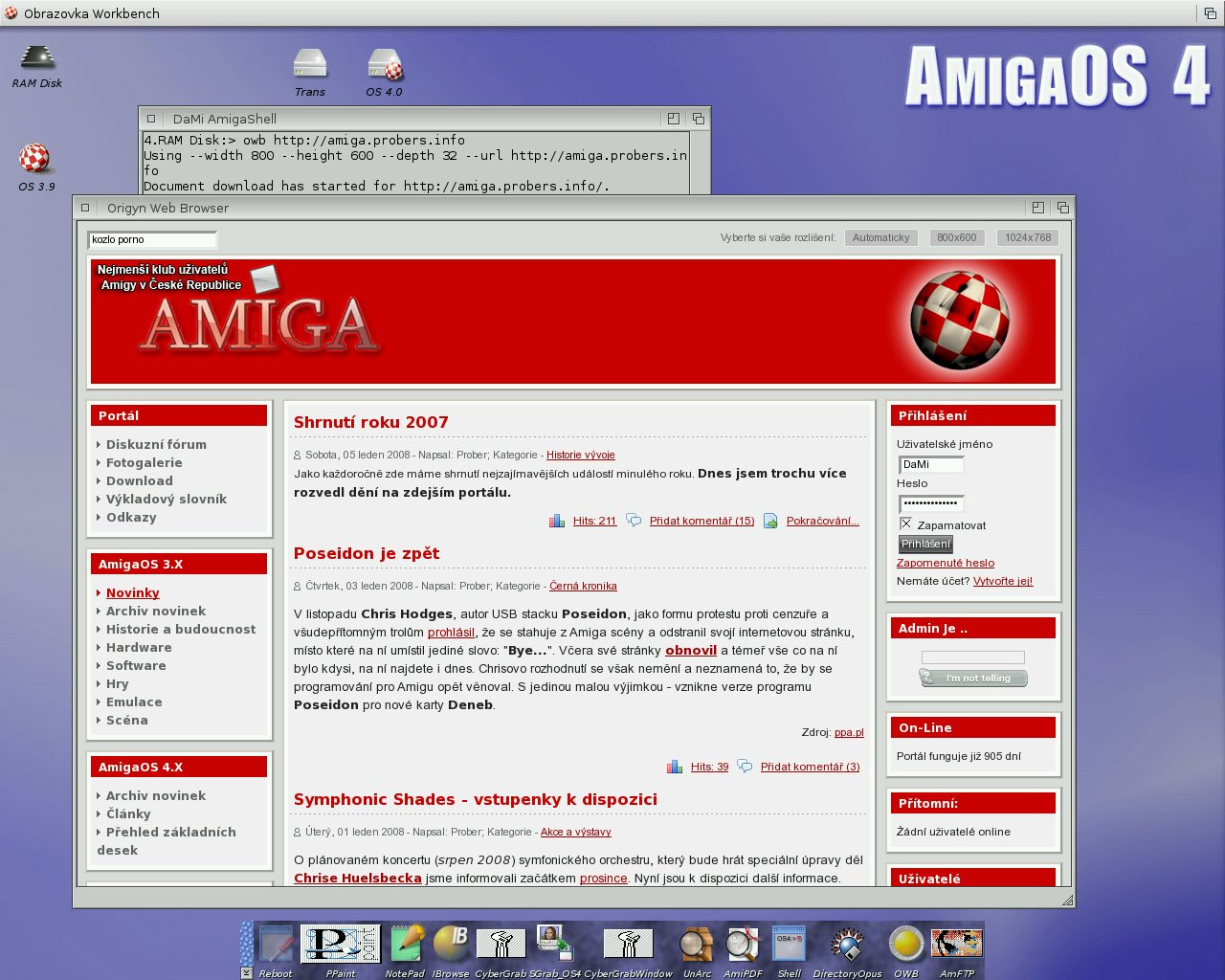Open the Shrnutí roku 2007 article title
1225x980 pixels.
pyautogui.click(x=371, y=422)
